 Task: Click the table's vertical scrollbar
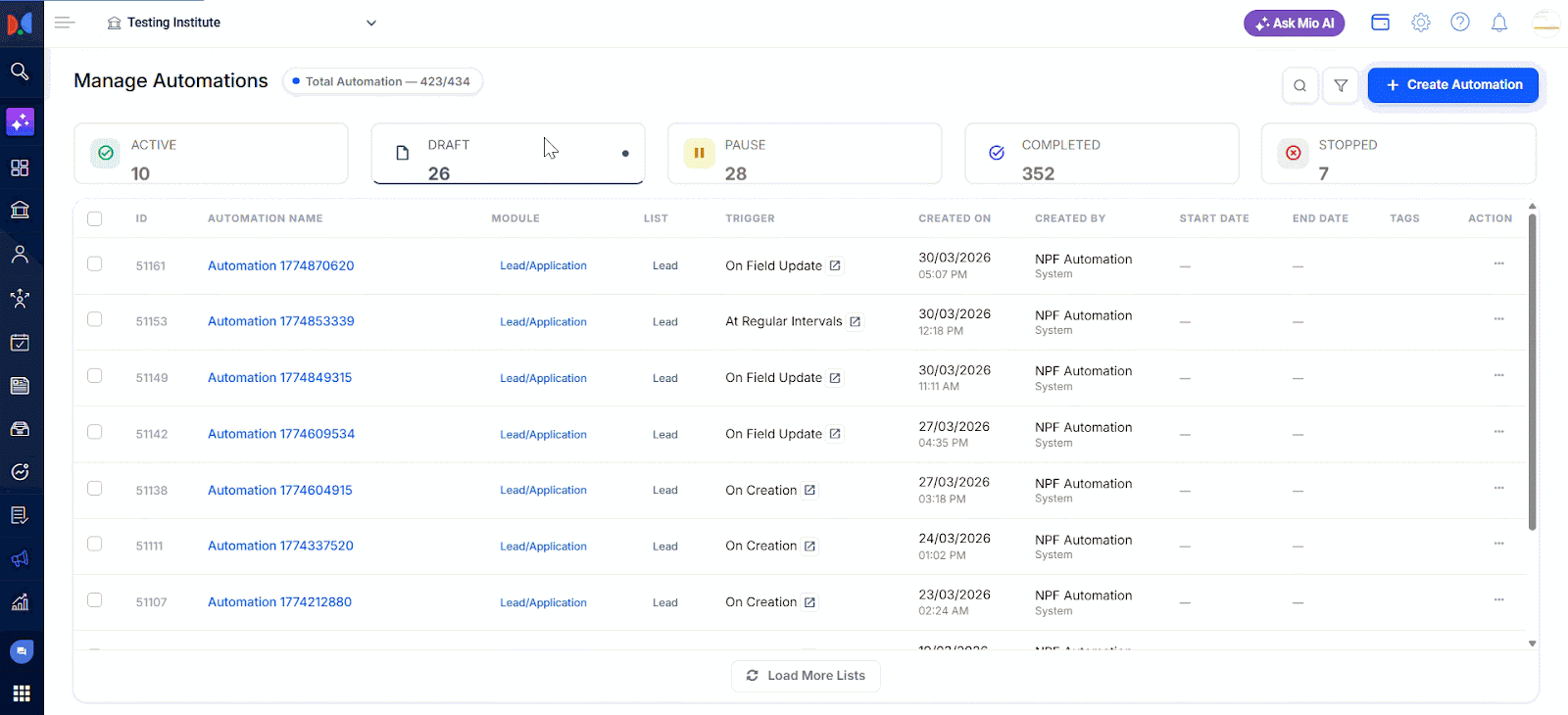[1532, 372]
